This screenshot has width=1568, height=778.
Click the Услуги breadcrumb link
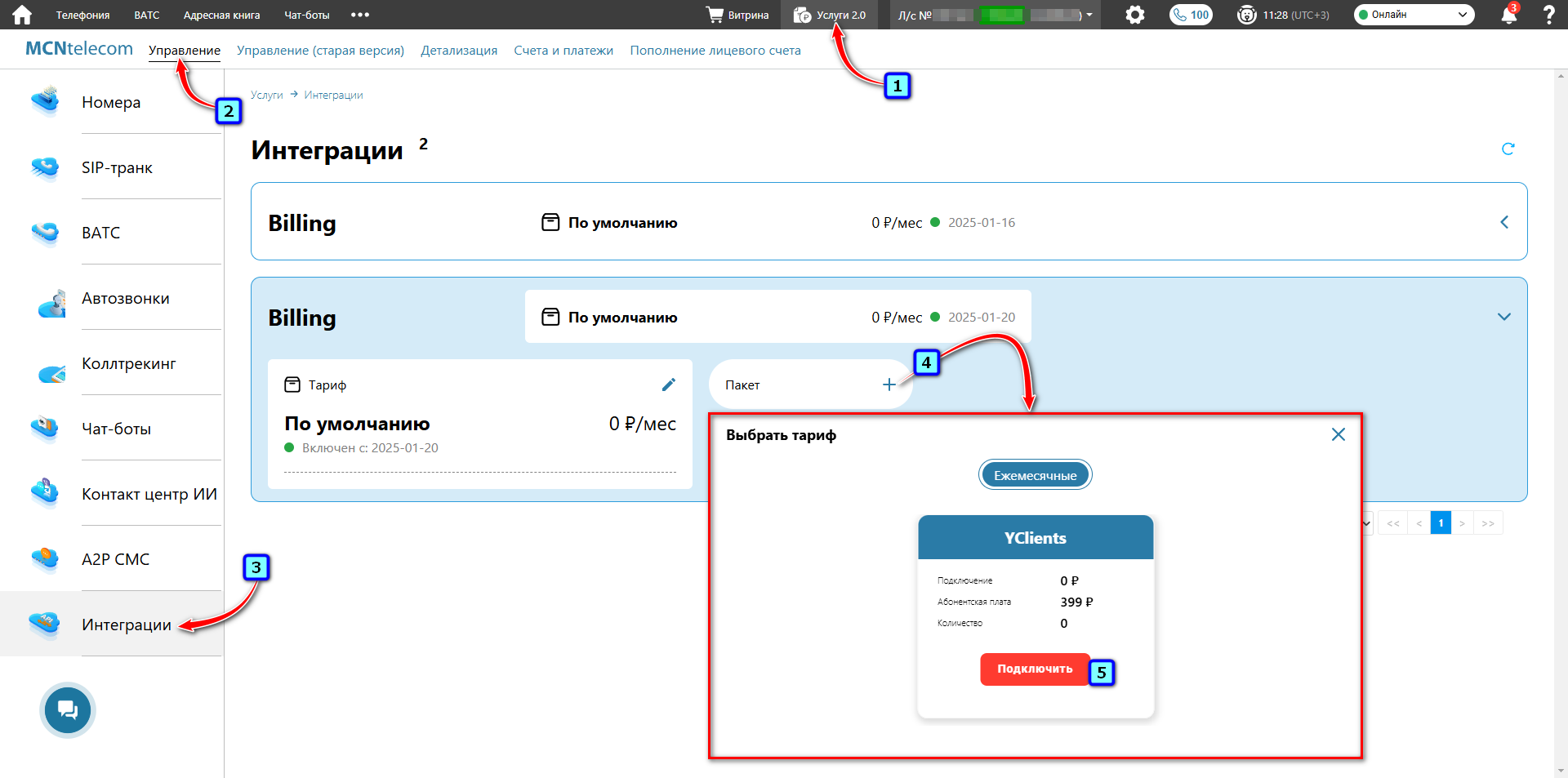coord(266,95)
